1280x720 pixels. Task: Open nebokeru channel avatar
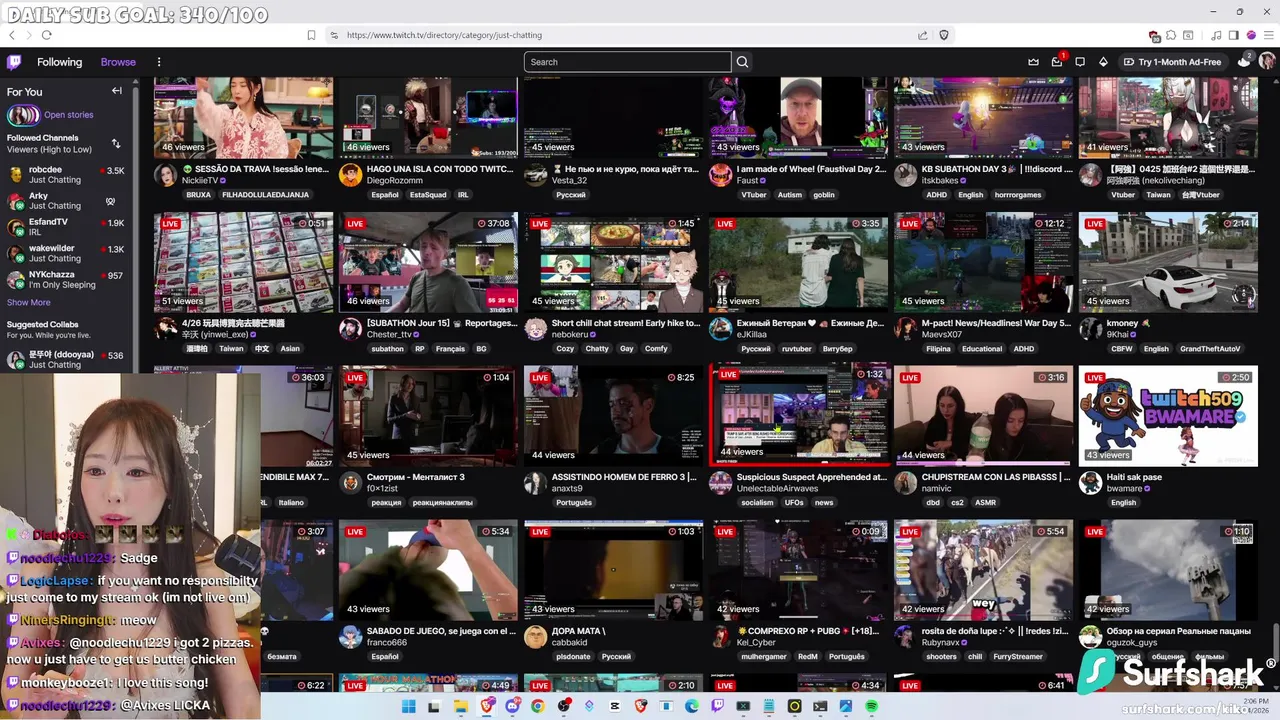536,329
